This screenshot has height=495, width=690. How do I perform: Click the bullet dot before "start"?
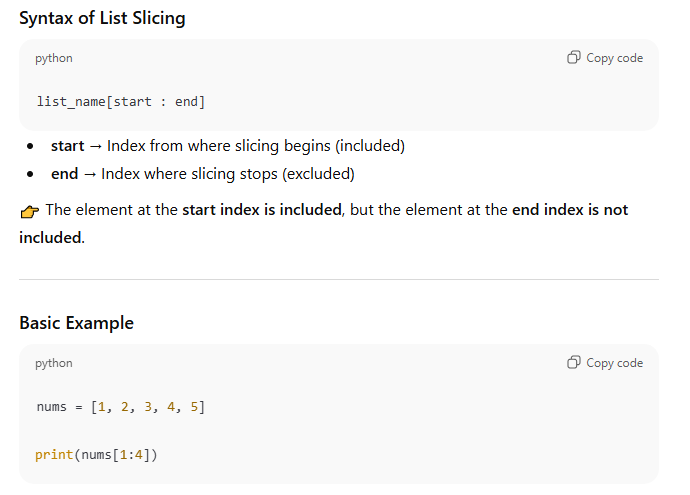click(33, 146)
